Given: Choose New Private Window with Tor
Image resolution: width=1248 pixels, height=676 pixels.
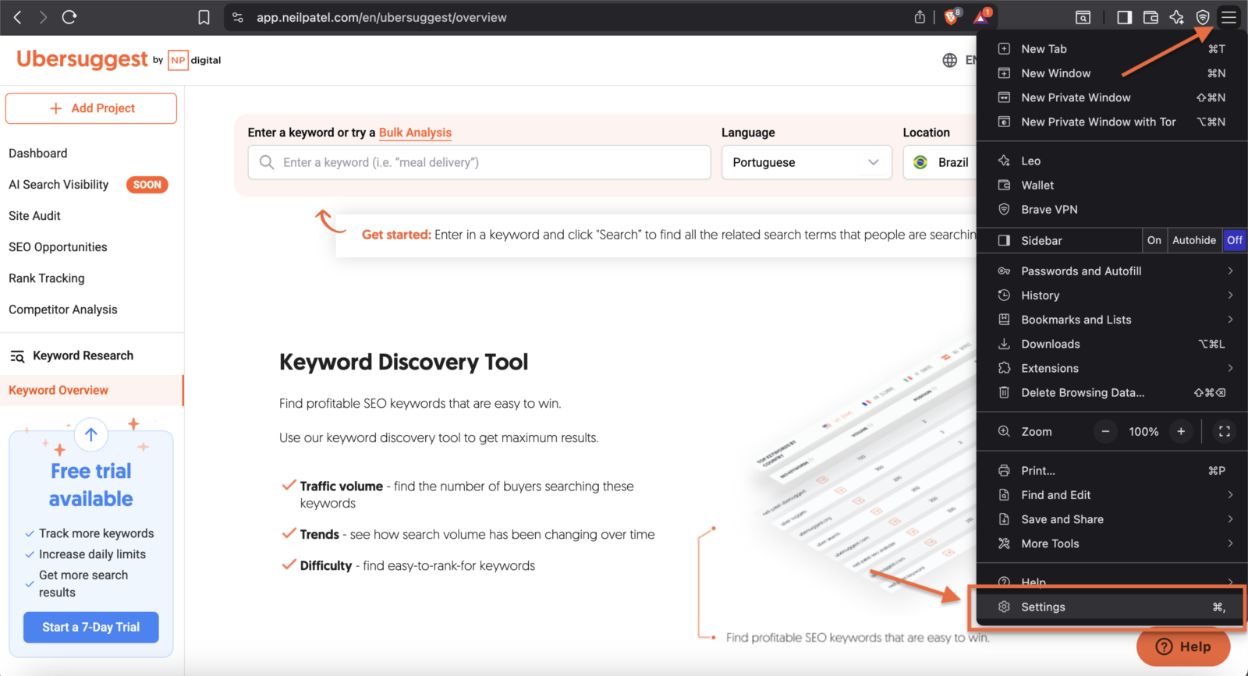Looking at the screenshot, I should [1112, 122].
